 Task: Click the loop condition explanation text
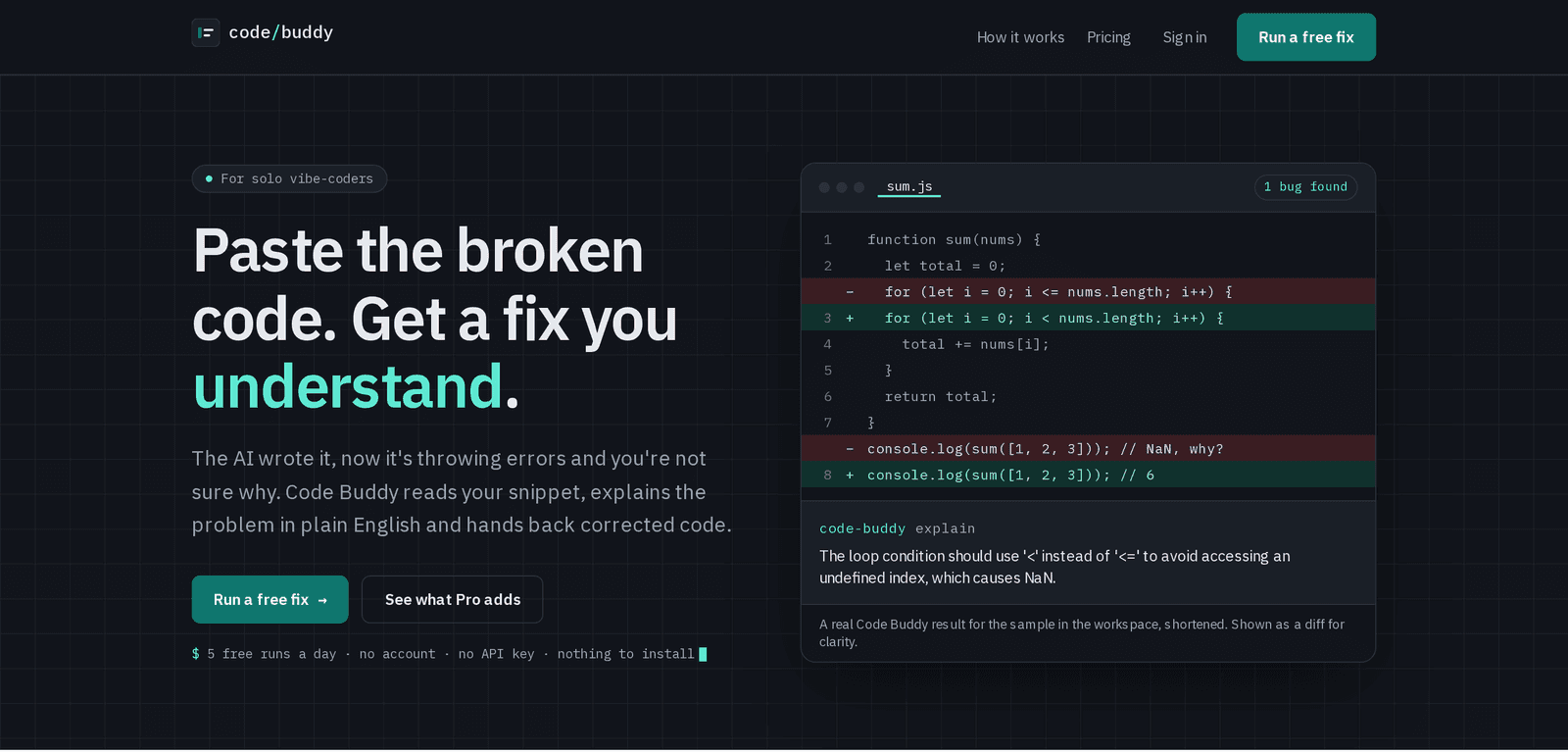1054,567
